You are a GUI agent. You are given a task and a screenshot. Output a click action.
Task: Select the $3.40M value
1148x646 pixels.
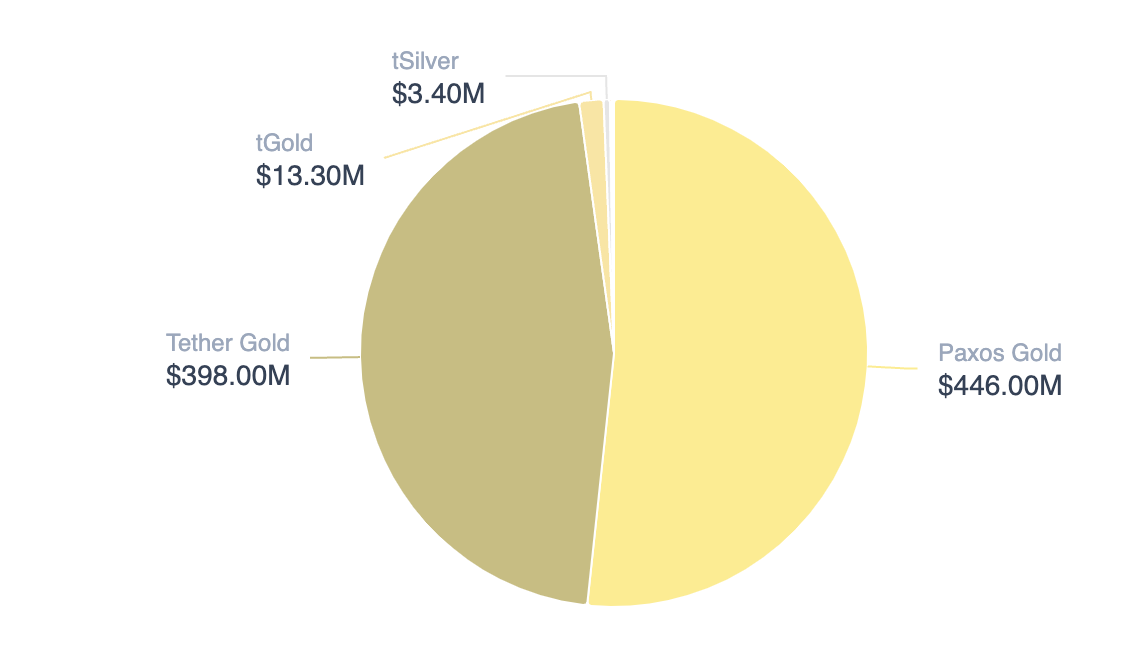coord(438,94)
